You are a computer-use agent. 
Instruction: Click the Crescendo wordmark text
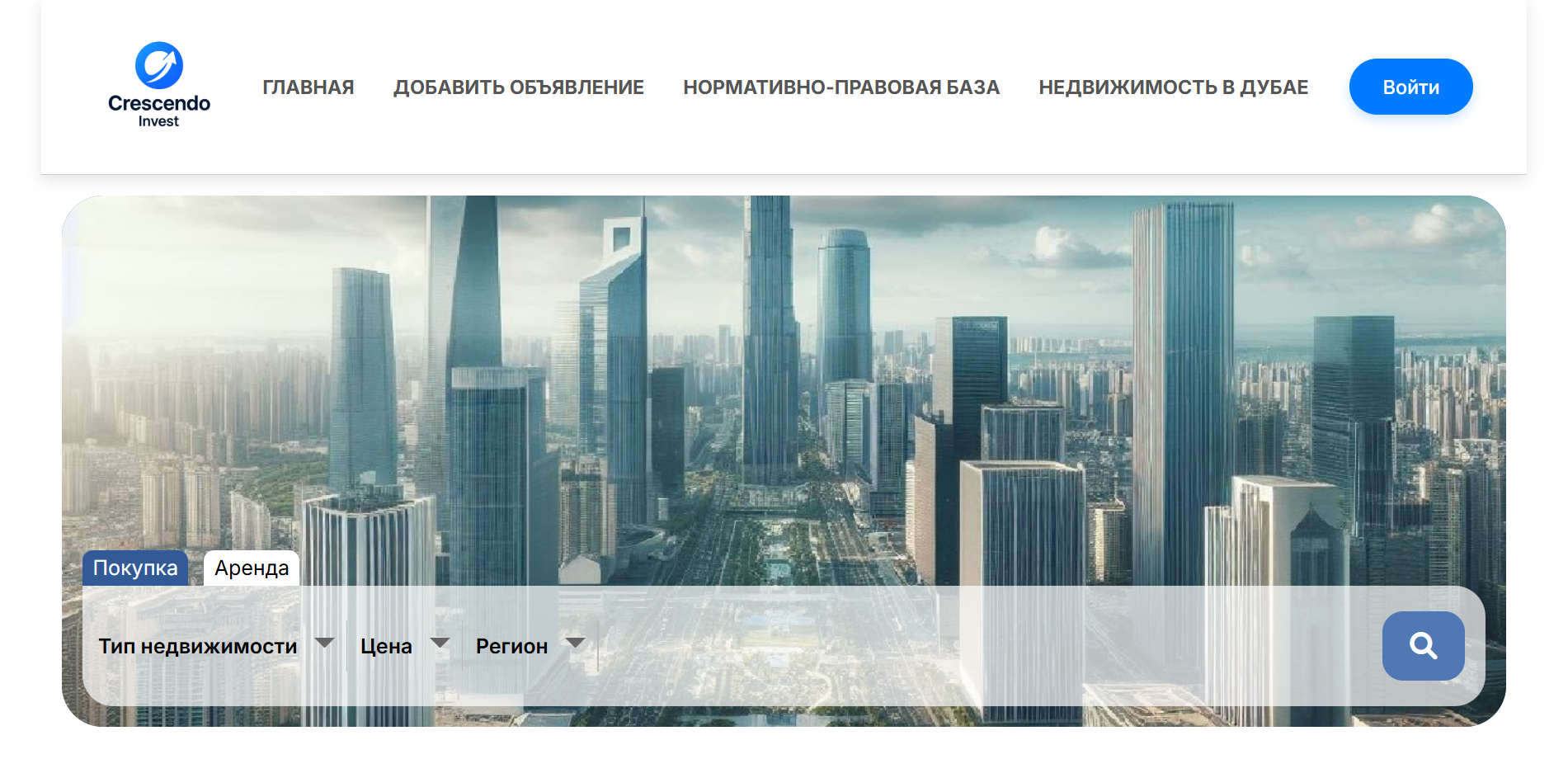tap(159, 103)
